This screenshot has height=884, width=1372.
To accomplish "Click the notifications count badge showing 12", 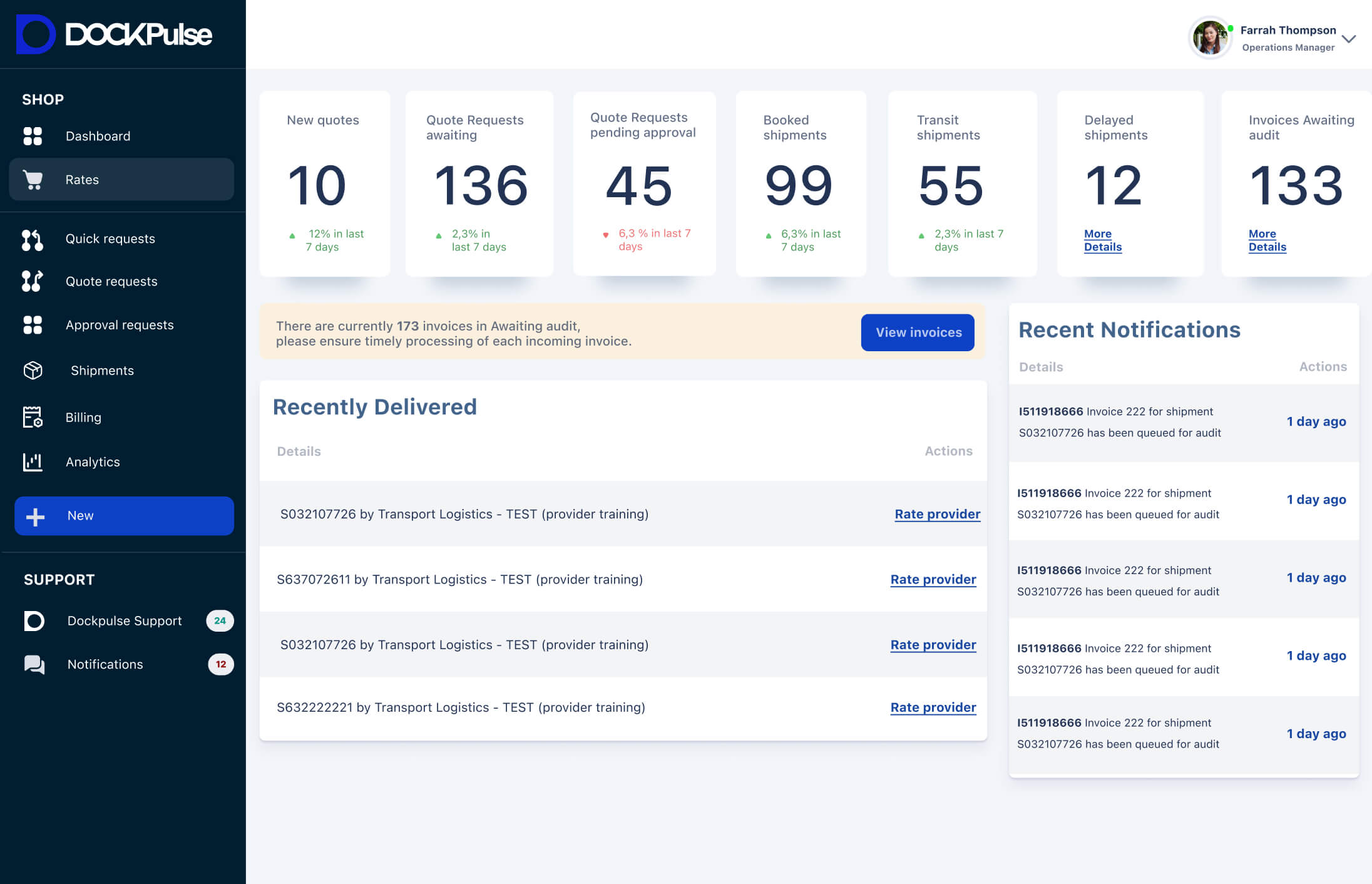I will pyautogui.click(x=220, y=664).
